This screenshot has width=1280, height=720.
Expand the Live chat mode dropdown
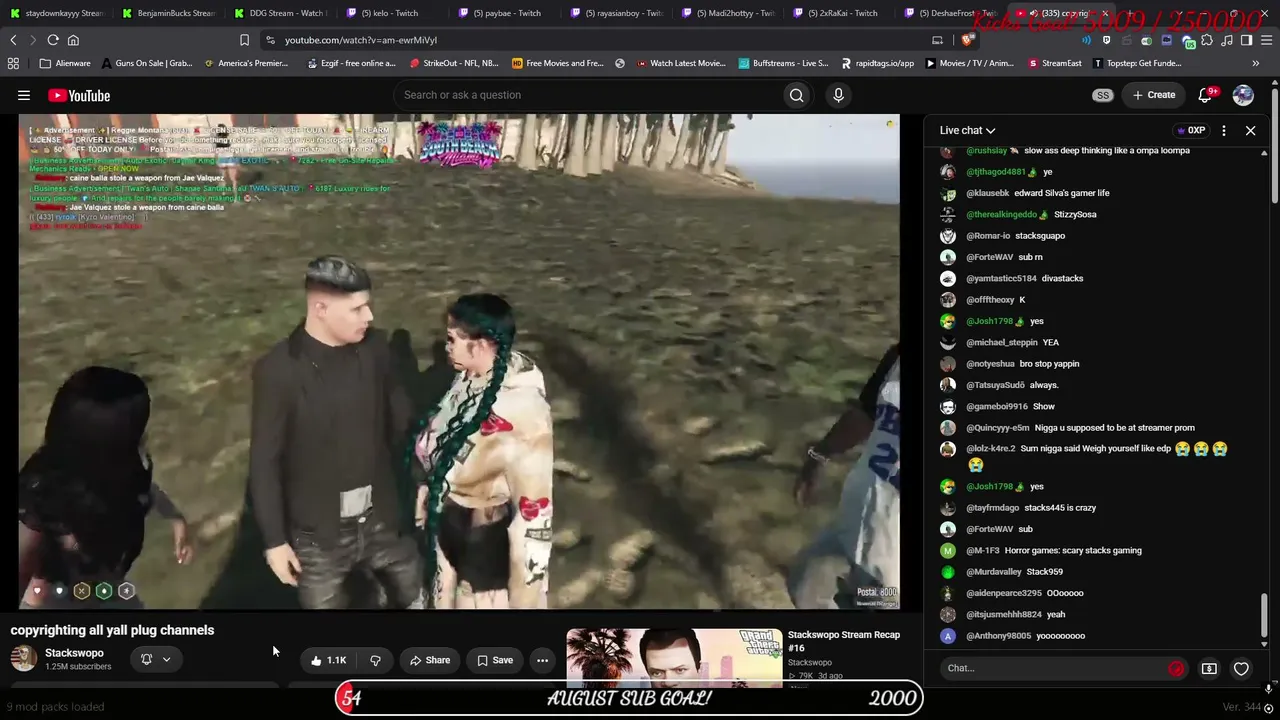click(967, 130)
